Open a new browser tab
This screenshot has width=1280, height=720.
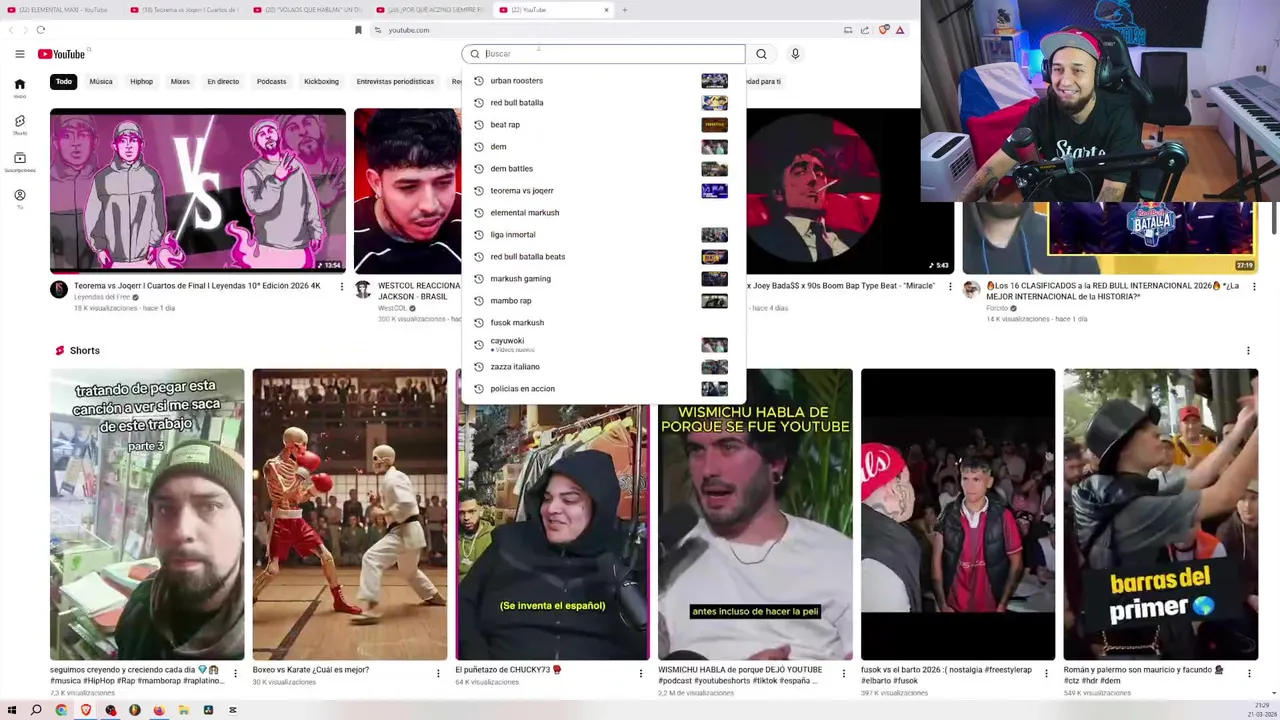click(624, 10)
